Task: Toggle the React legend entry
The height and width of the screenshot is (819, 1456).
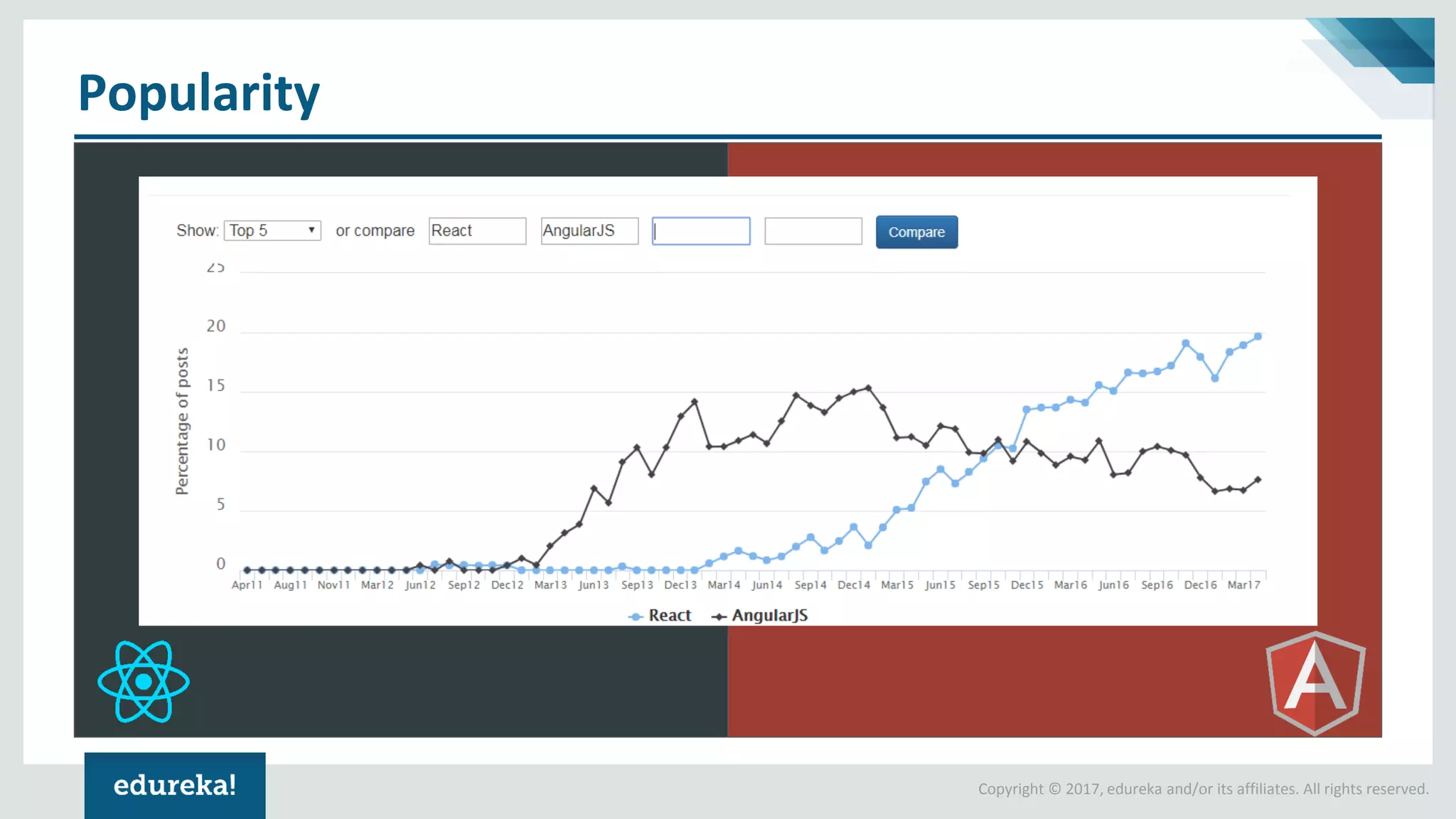Action: point(660,616)
